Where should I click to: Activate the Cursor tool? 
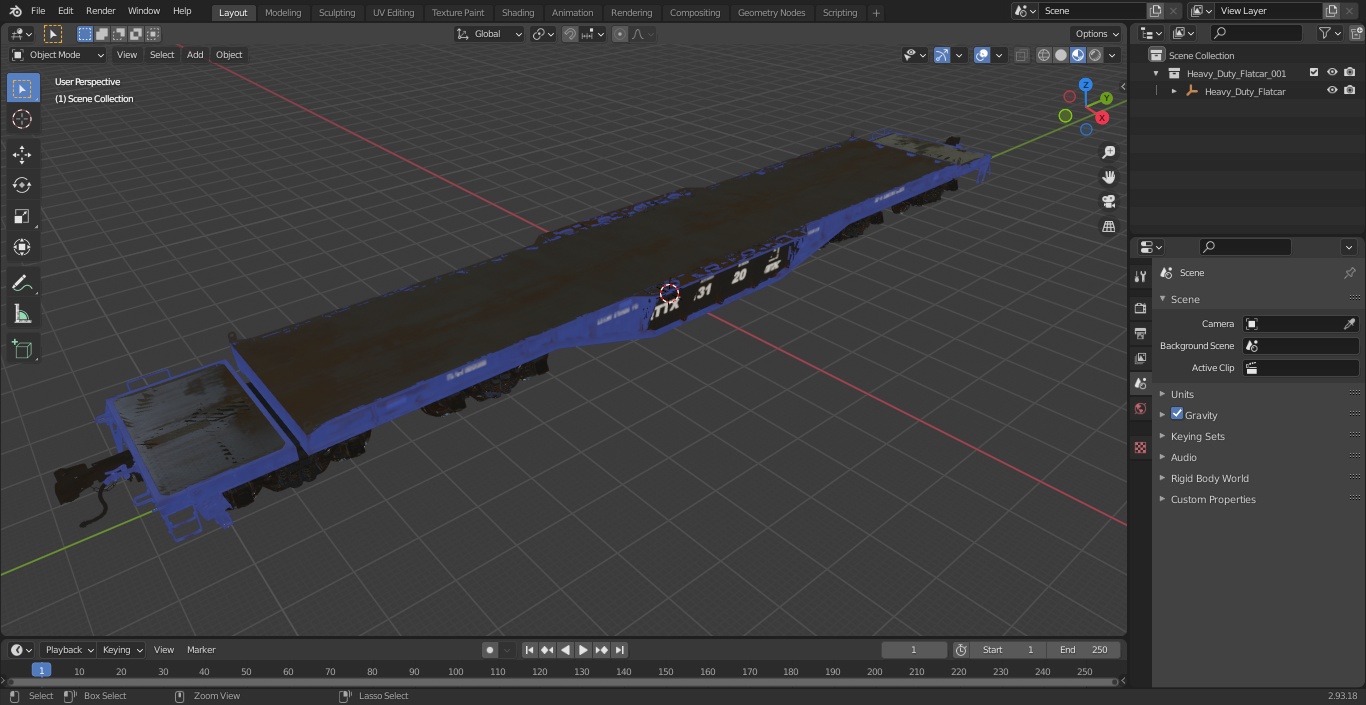(22, 119)
